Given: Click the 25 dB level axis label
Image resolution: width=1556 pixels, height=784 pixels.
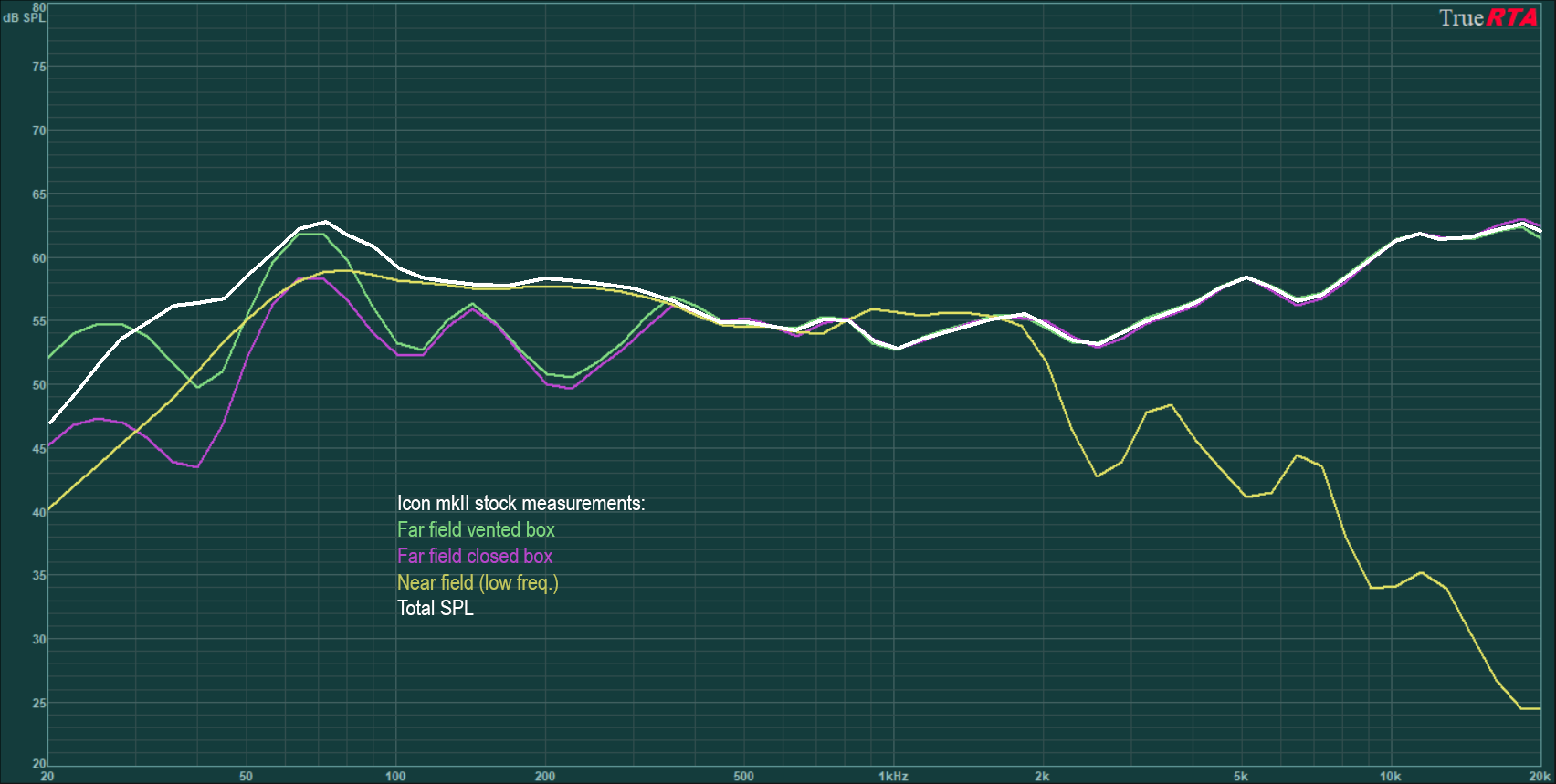Looking at the screenshot, I should (x=39, y=704).
